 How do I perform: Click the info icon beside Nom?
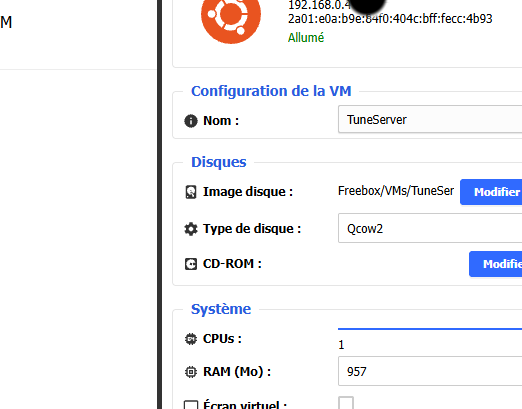tap(191, 121)
